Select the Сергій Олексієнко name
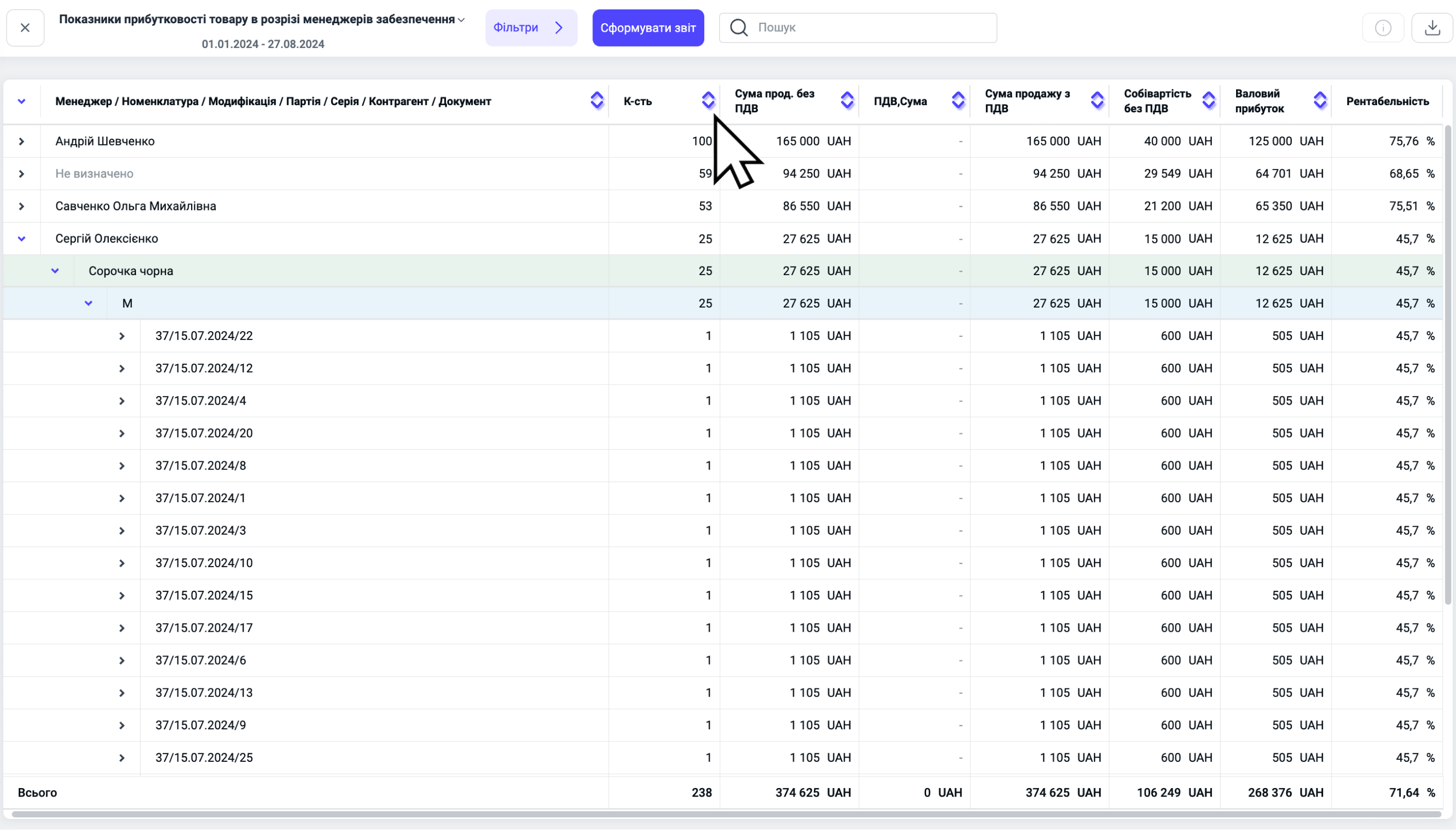1456x830 pixels. tap(107, 238)
